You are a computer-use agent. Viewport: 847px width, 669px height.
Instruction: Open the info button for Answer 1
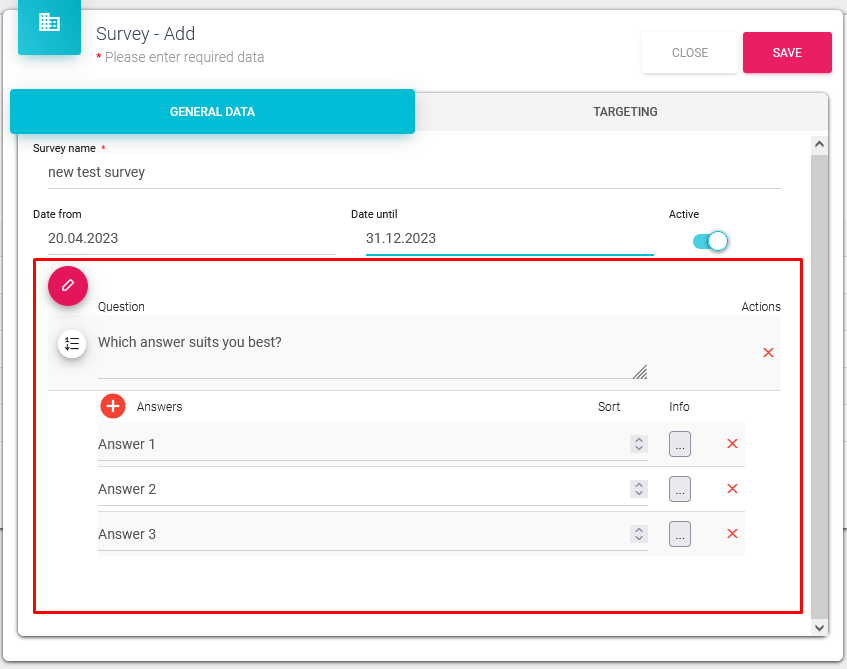tap(680, 445)
